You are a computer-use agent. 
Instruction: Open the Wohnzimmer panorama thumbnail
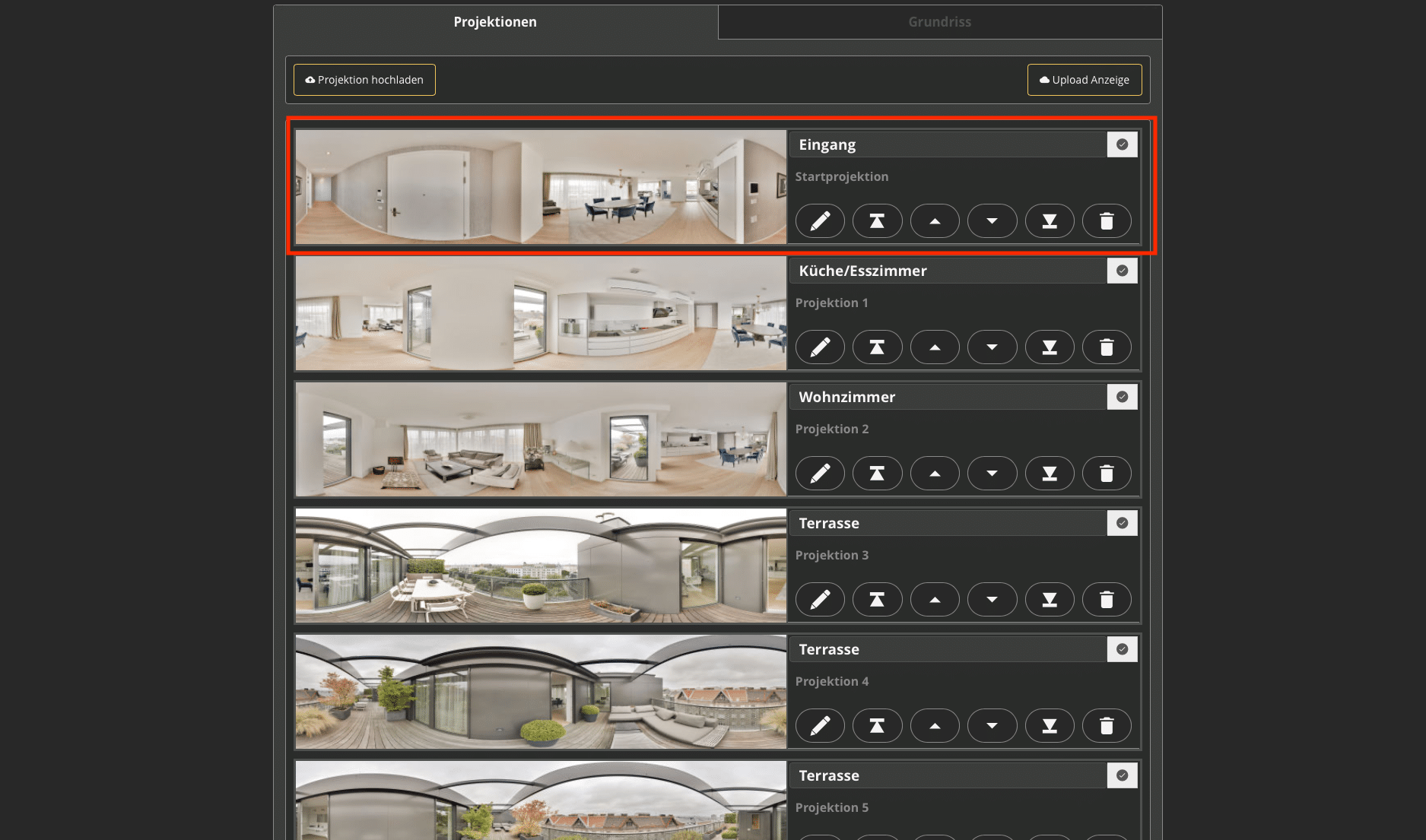click(x=541, y=439)
